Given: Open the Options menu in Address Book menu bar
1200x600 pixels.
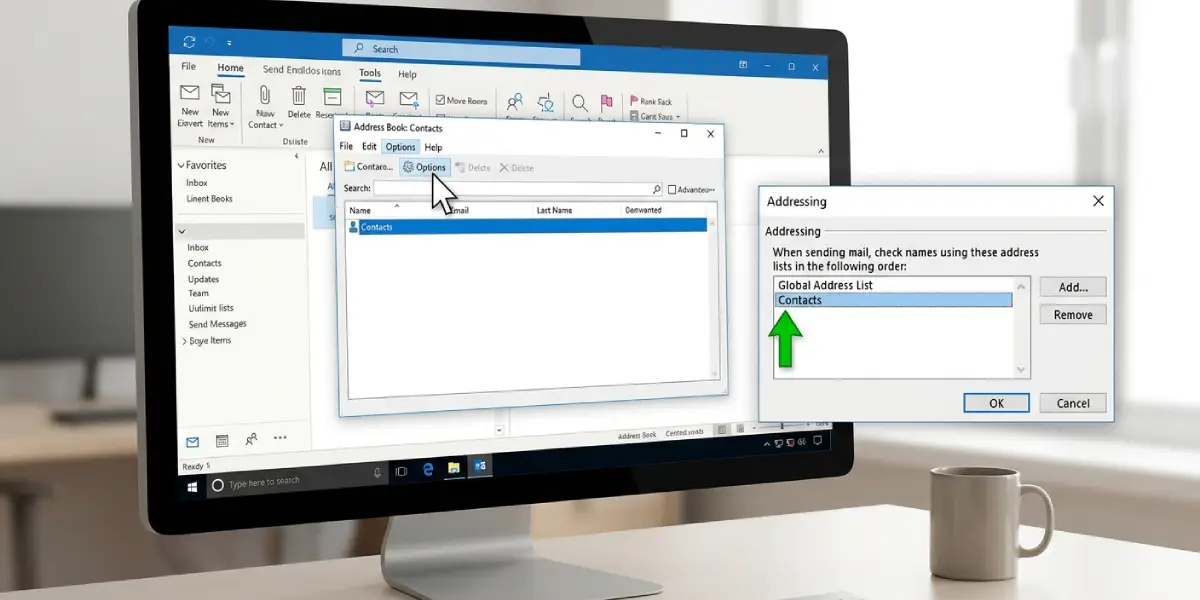Looking at the screenshot, I should coord(400,147).
